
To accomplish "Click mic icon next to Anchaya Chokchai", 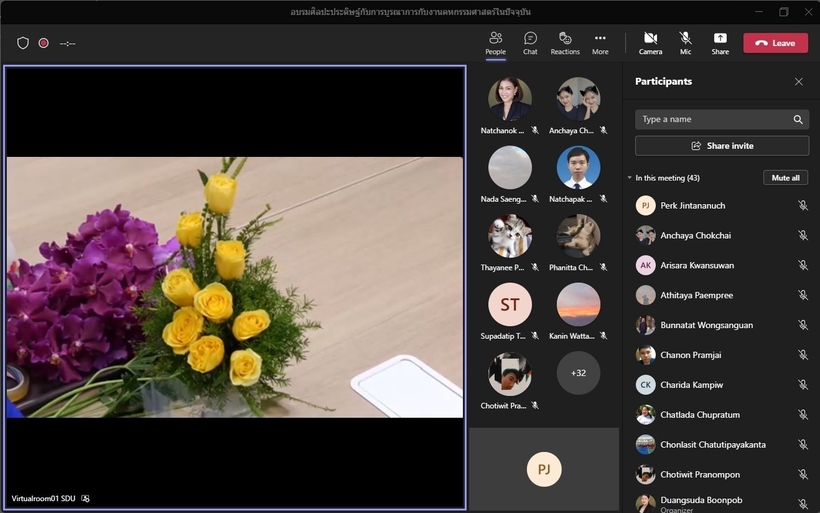I will tap(803, 235).
